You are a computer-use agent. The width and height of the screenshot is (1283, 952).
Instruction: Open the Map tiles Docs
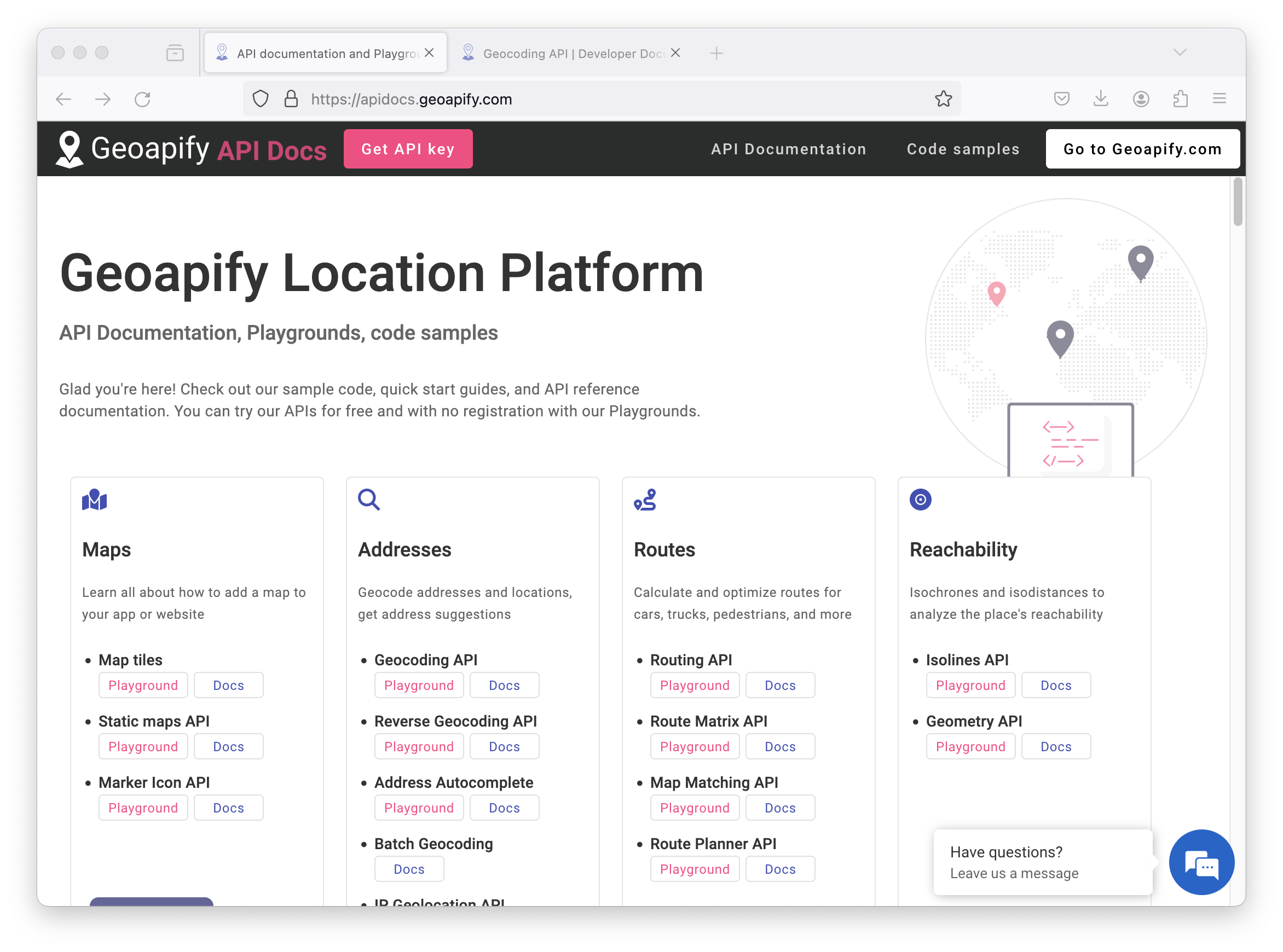pyautogui.click(x=228, y=685)
